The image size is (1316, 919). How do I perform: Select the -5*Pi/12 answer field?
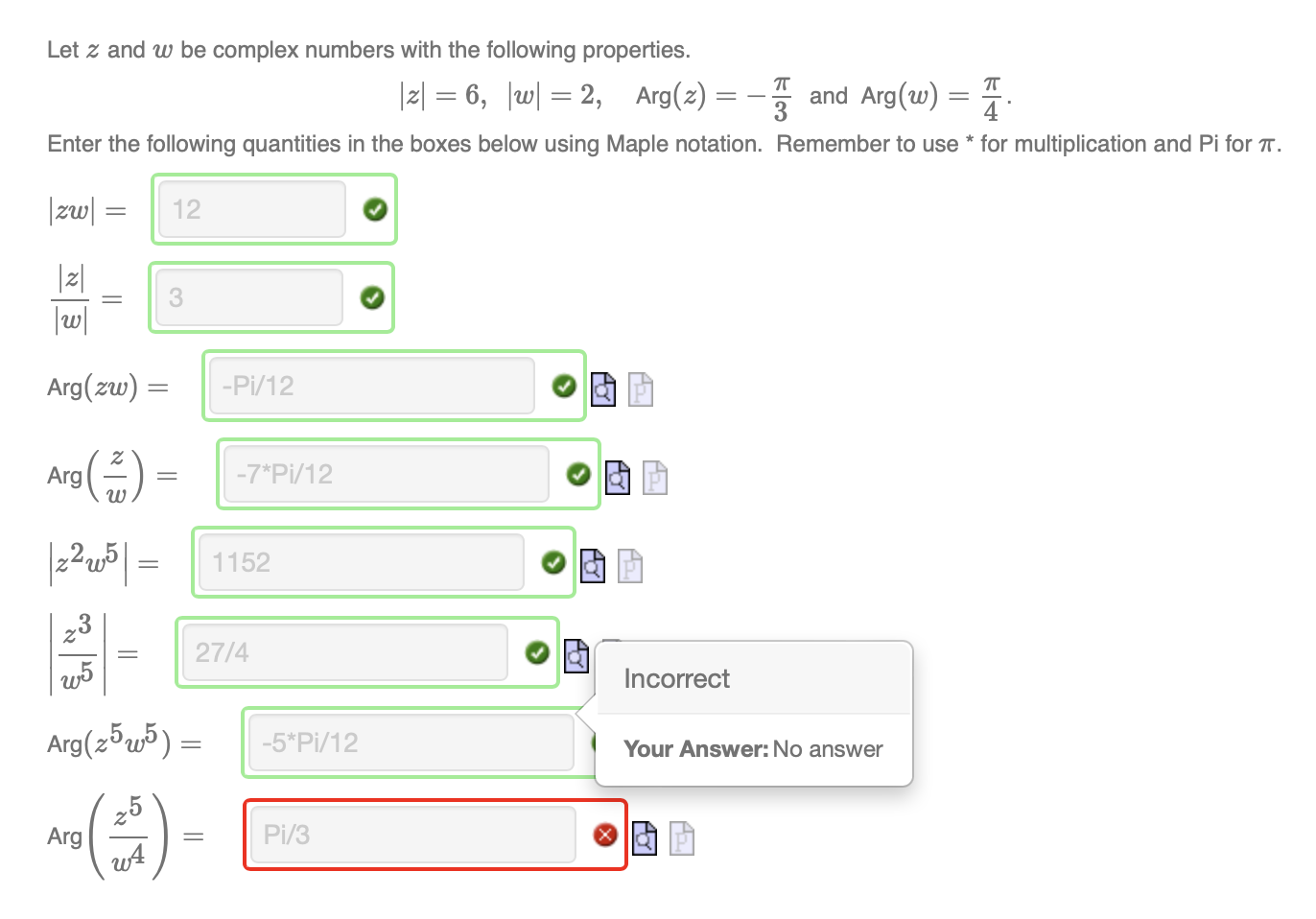click(x=412, y=742)
